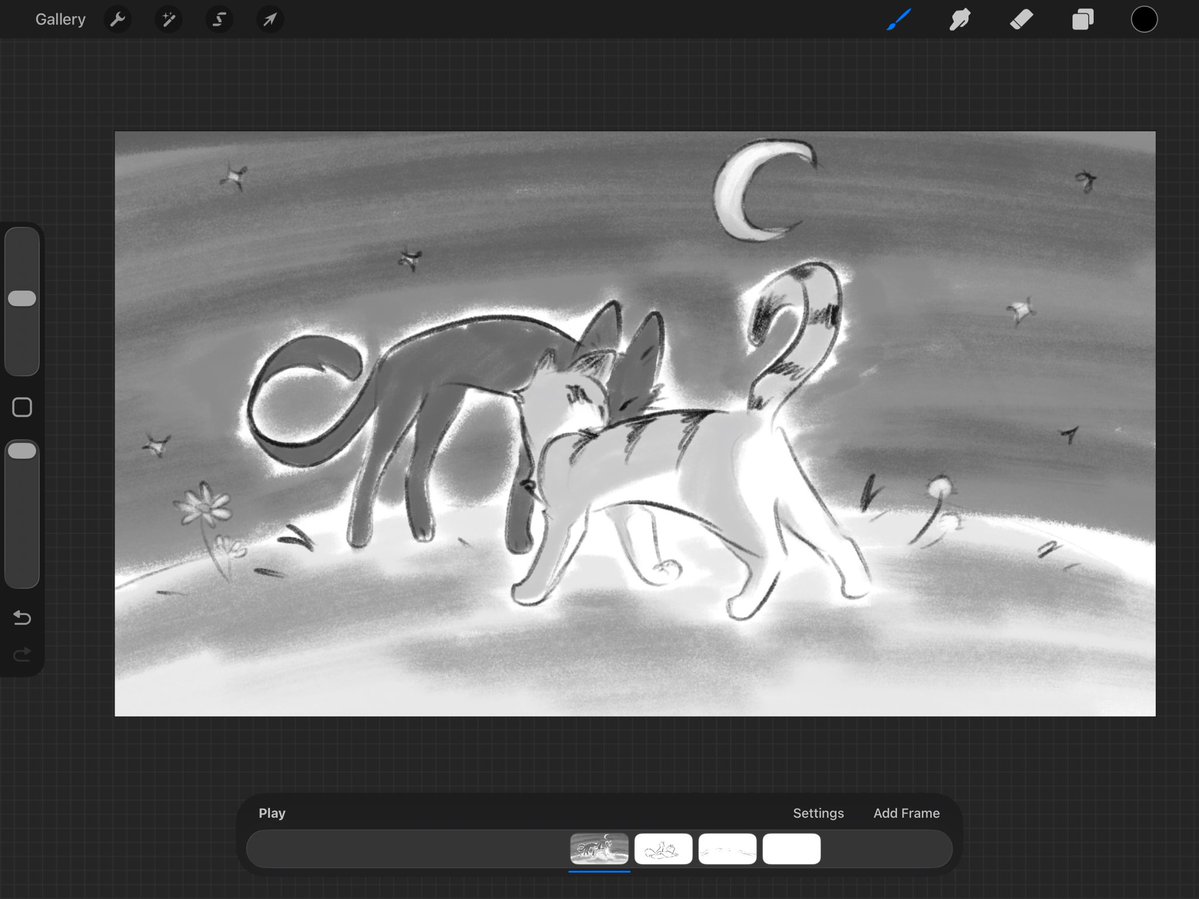Open animation Settings
This screenshot has width=1199, height=899.
tap(818, 813)
